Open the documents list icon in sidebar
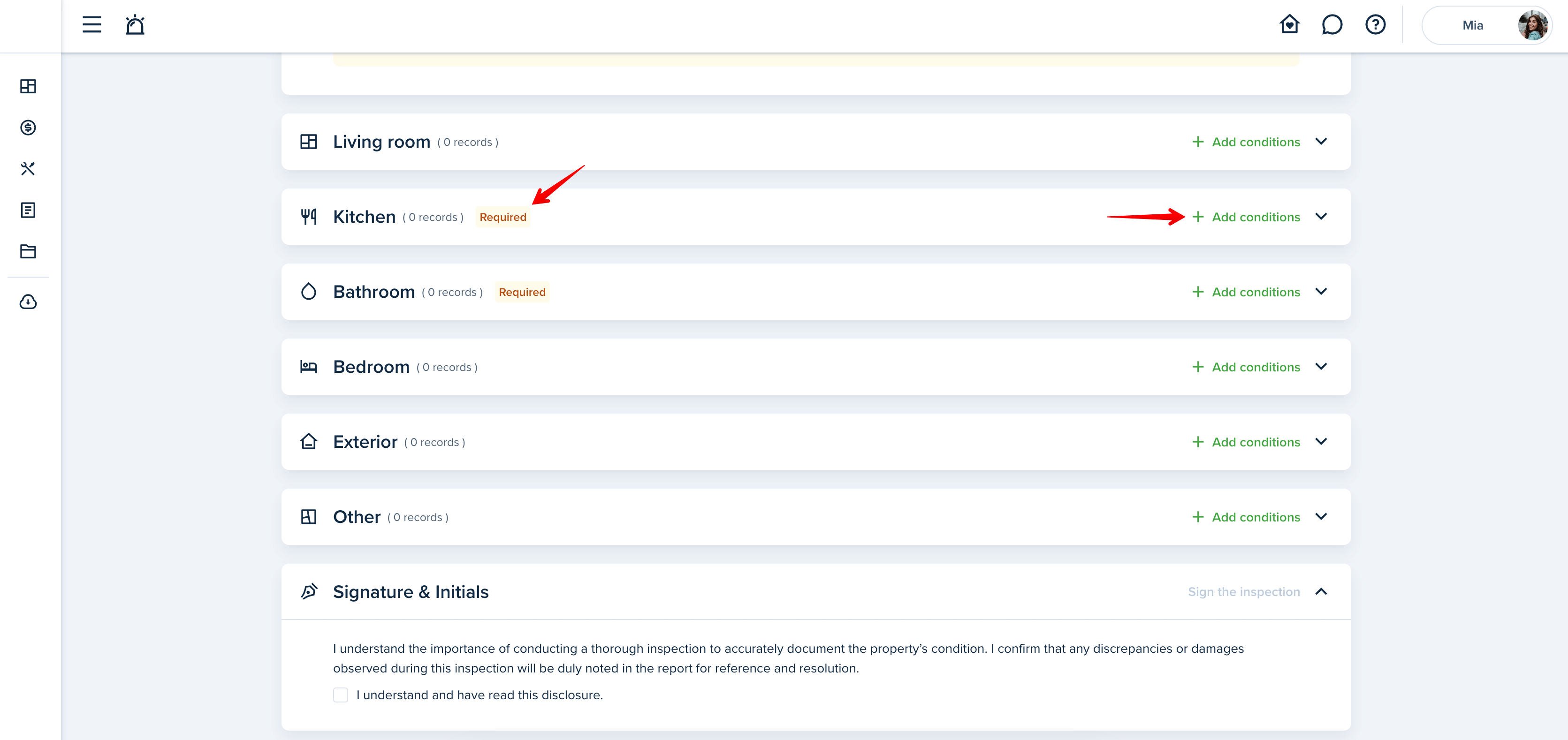Viewport: 1568px width, 740px height. click(28, 210)
